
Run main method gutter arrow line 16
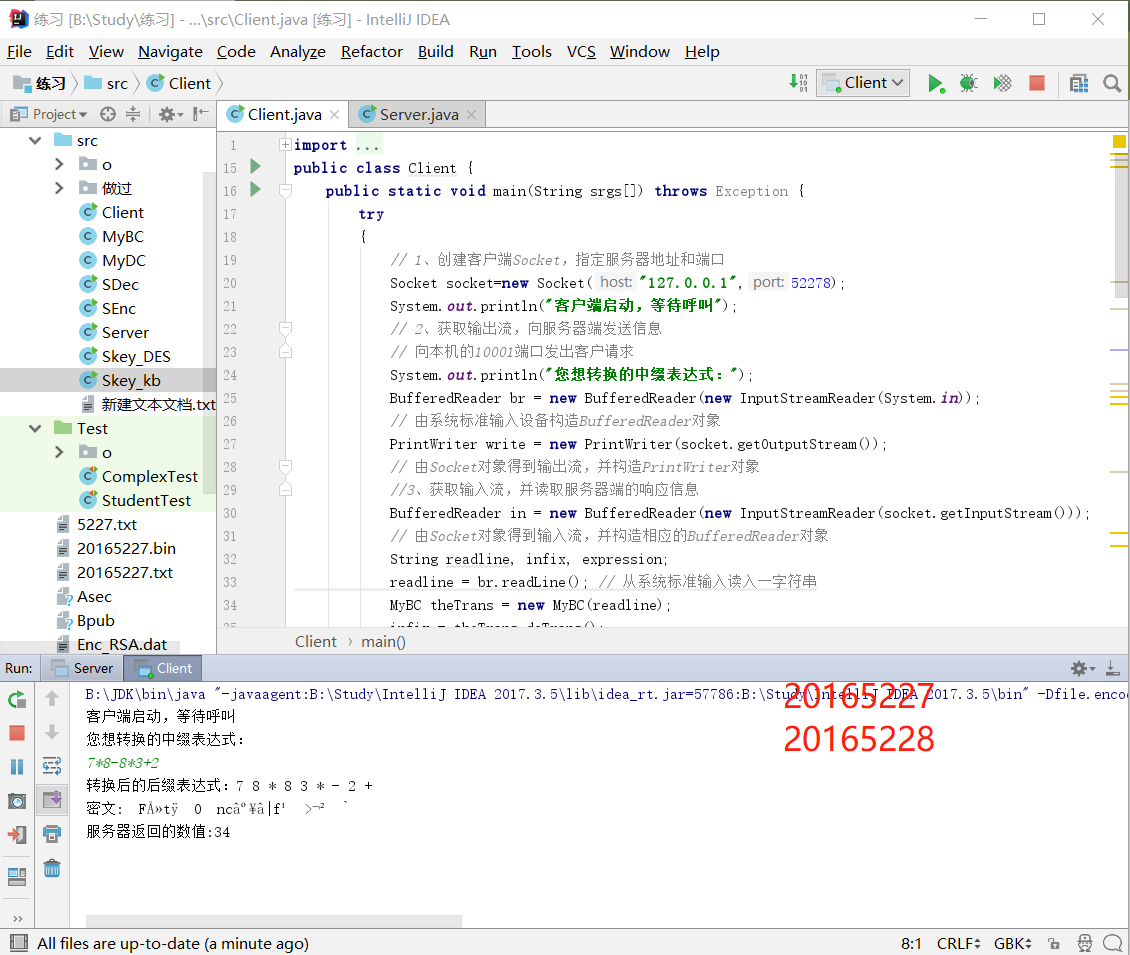255,190
